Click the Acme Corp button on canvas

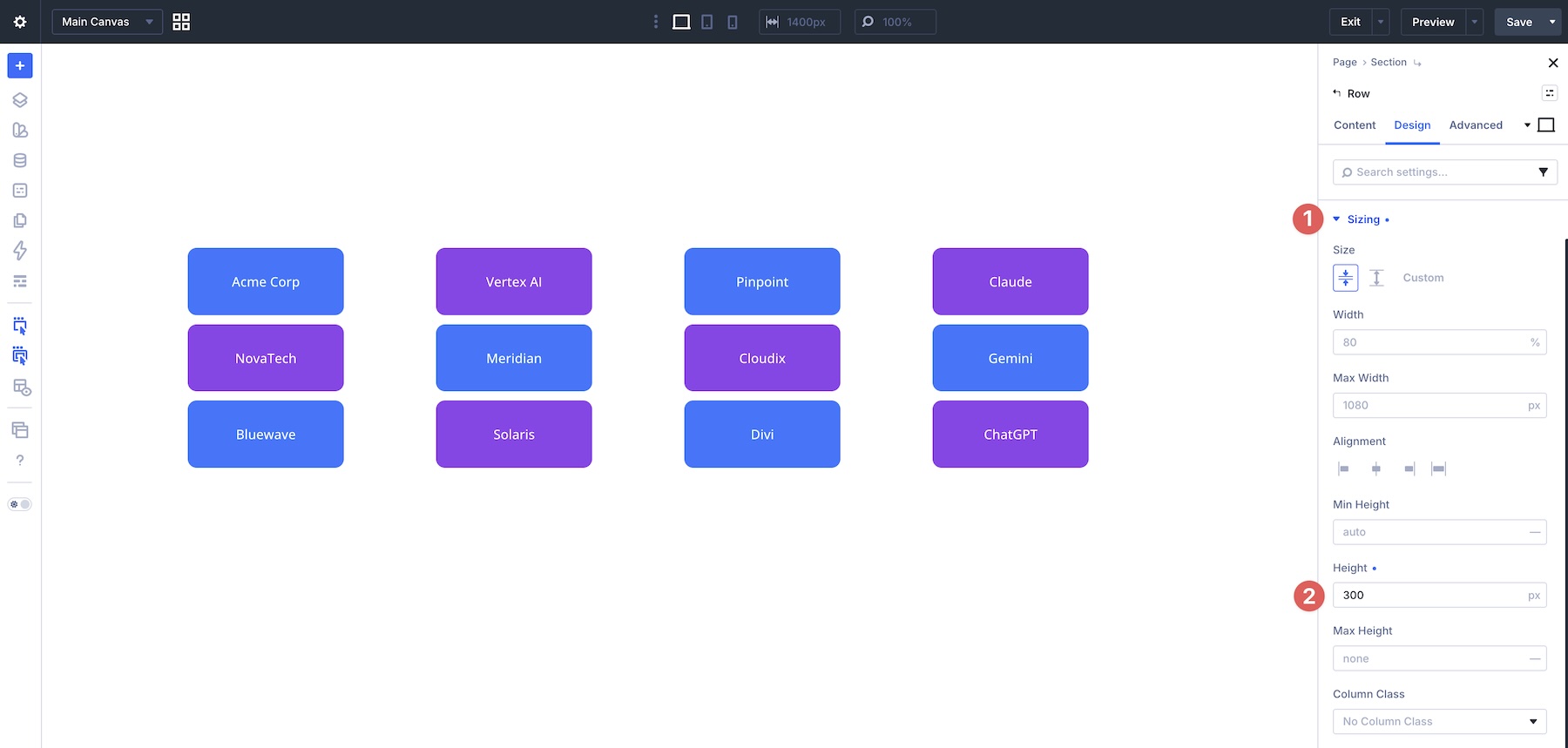[266, 281]
